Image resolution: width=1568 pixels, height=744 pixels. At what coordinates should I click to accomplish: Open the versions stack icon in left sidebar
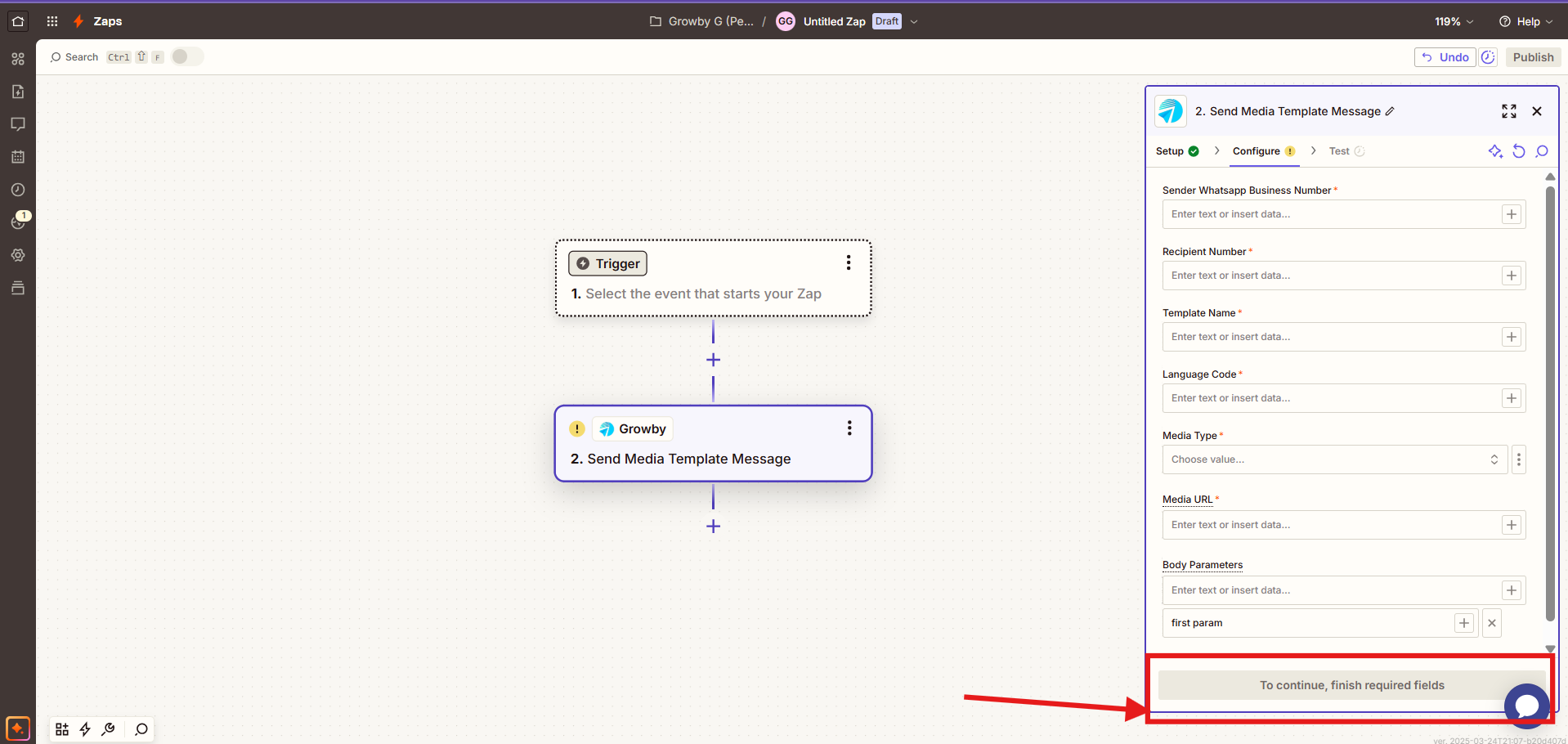(x=18, y=288)
